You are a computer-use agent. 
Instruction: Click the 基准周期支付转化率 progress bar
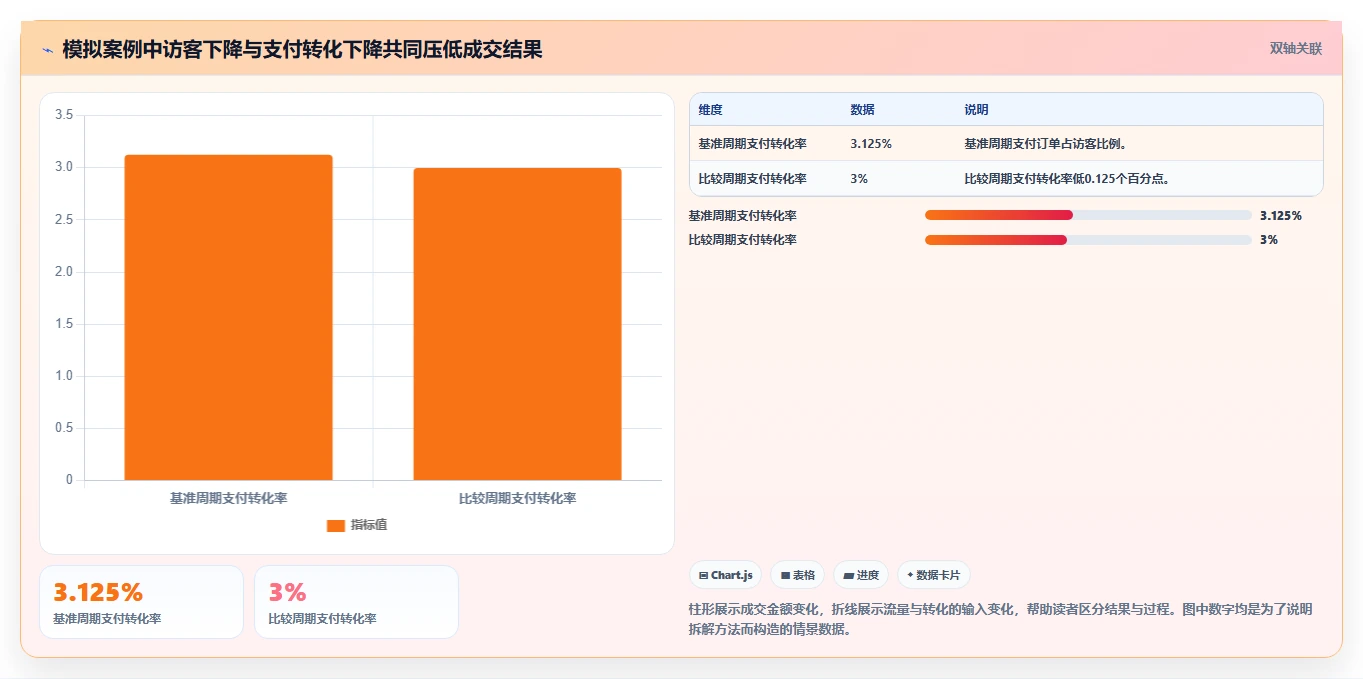click(x=1088, y=215)
